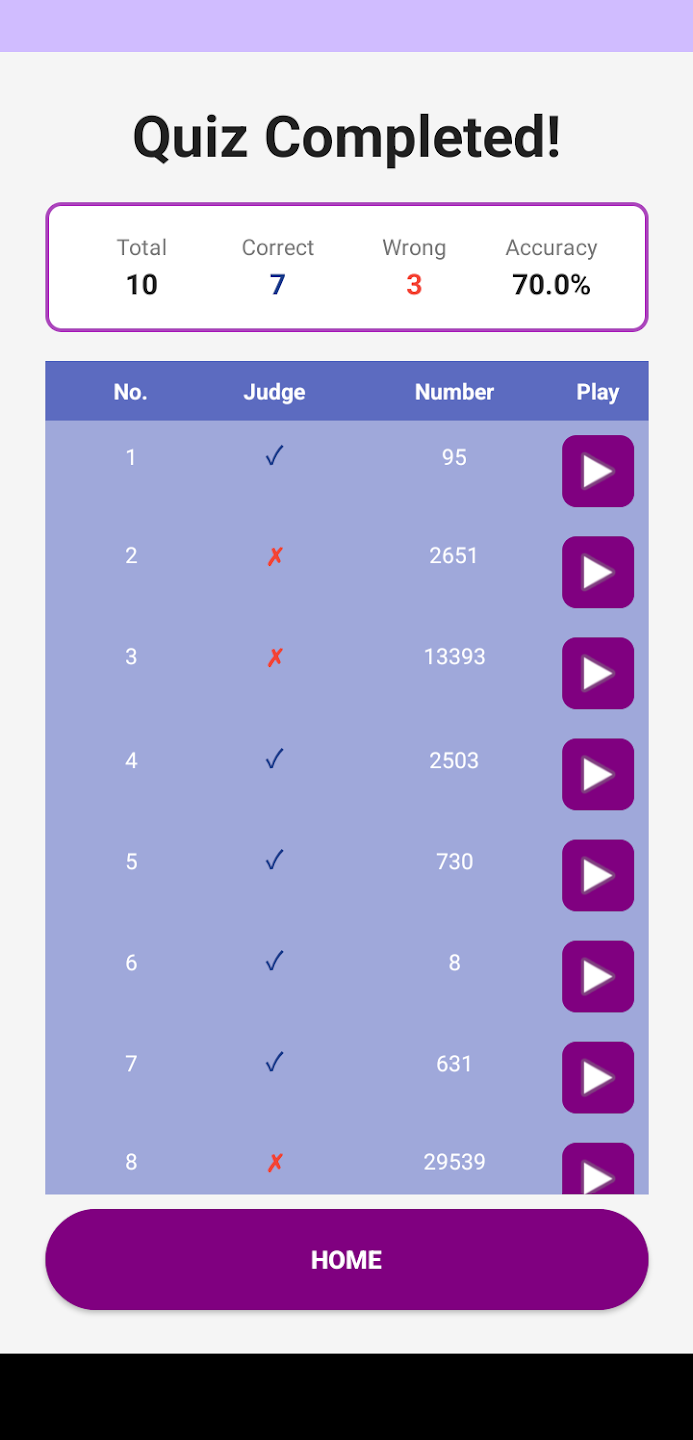Play the audio for number 13393
This screenshot has height=1440, width=693.
click(597, 673)
